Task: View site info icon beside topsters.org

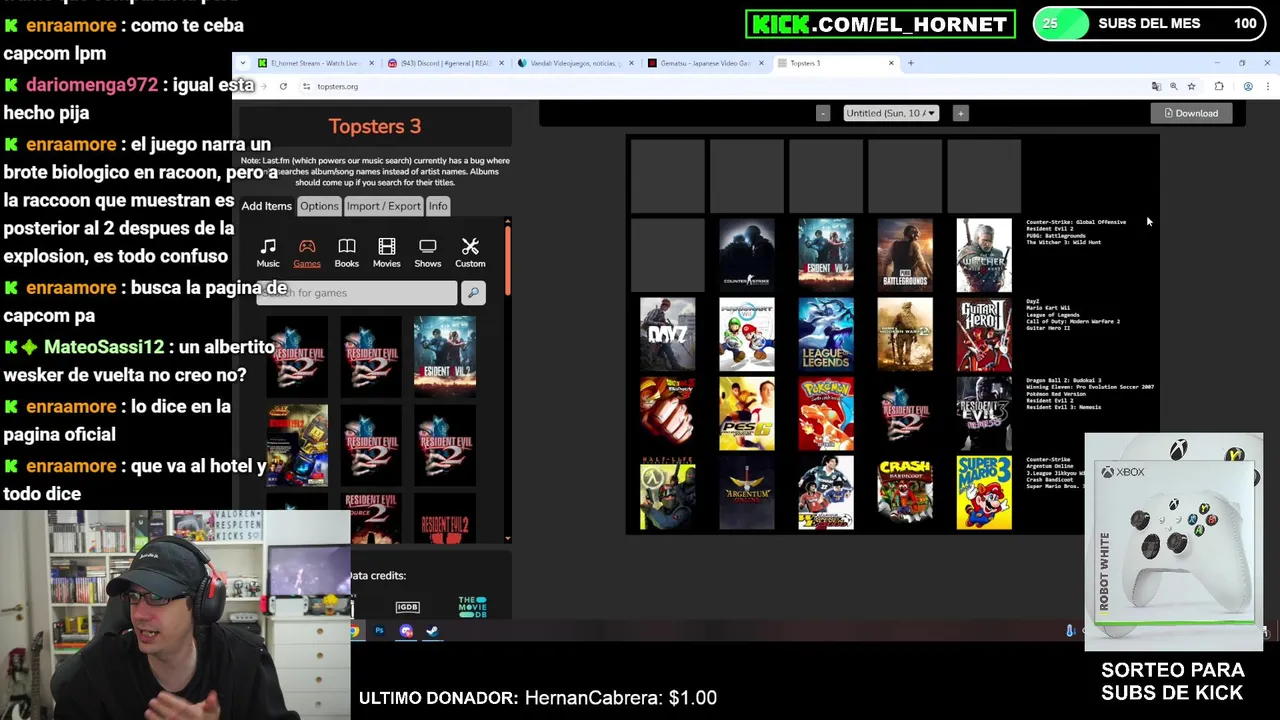Action: coord(306,86)
